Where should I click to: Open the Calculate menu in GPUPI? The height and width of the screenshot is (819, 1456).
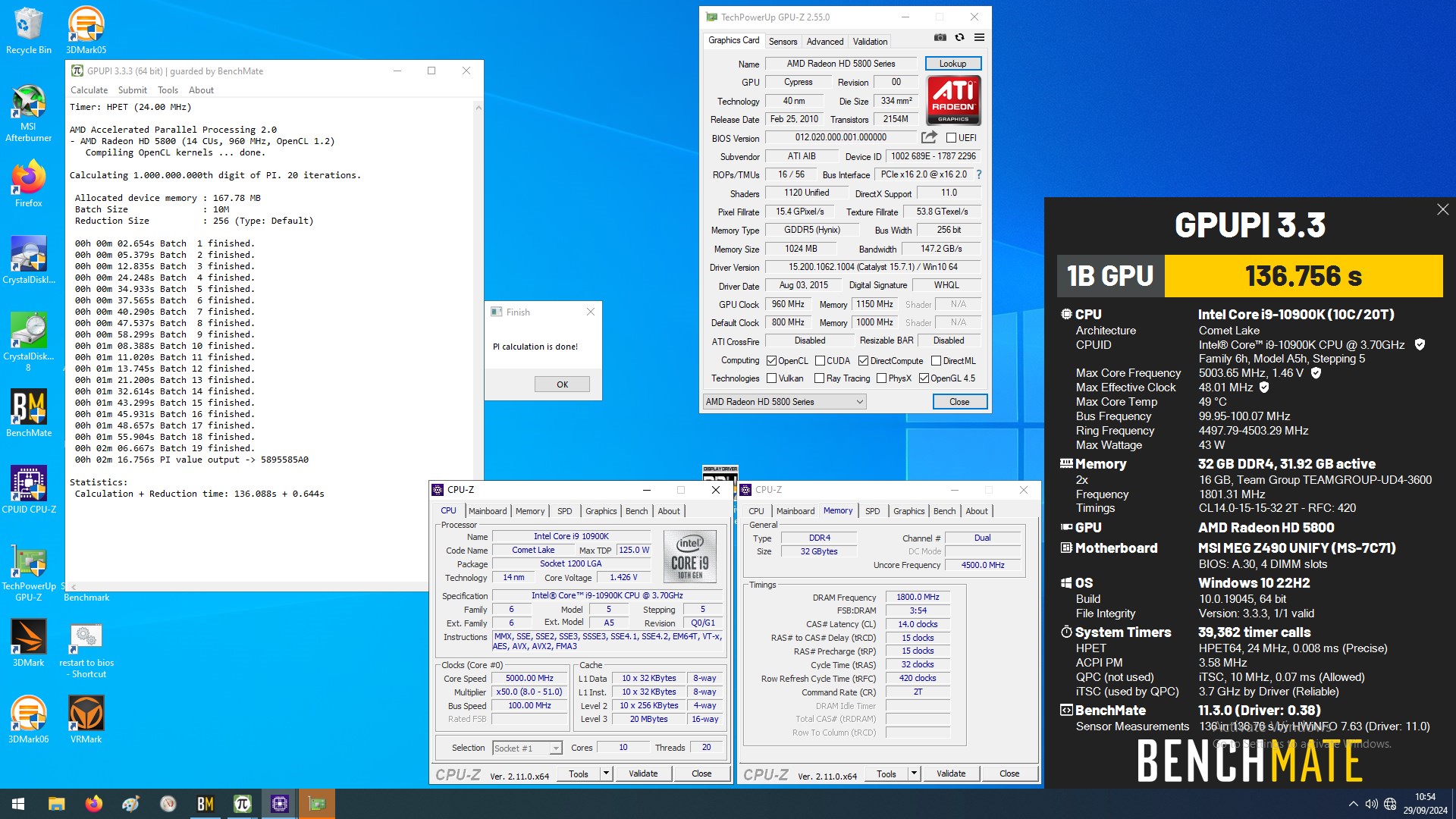89,90
